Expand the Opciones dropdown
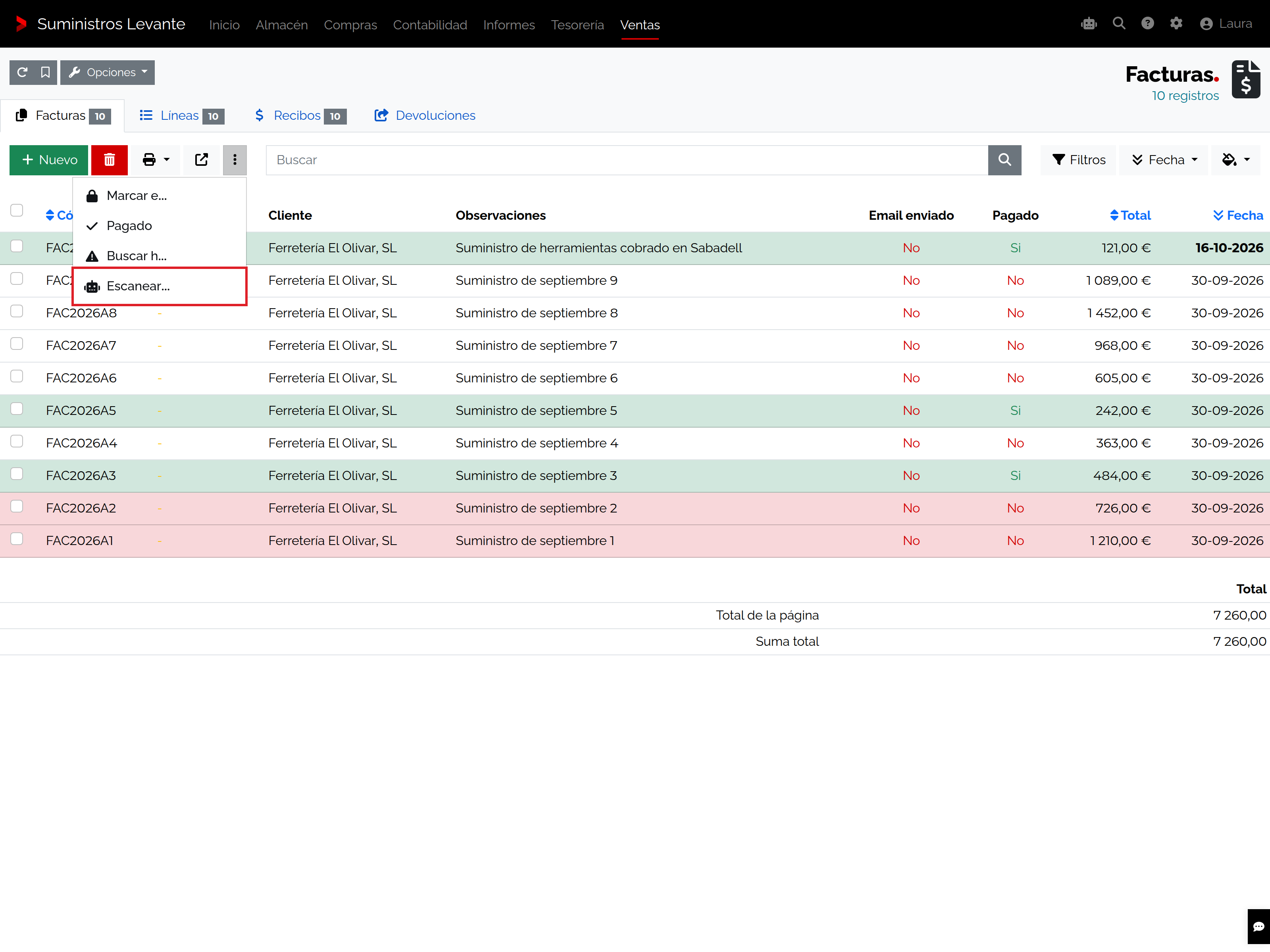This screenshot has width=1270, height=952. point(108,72)
